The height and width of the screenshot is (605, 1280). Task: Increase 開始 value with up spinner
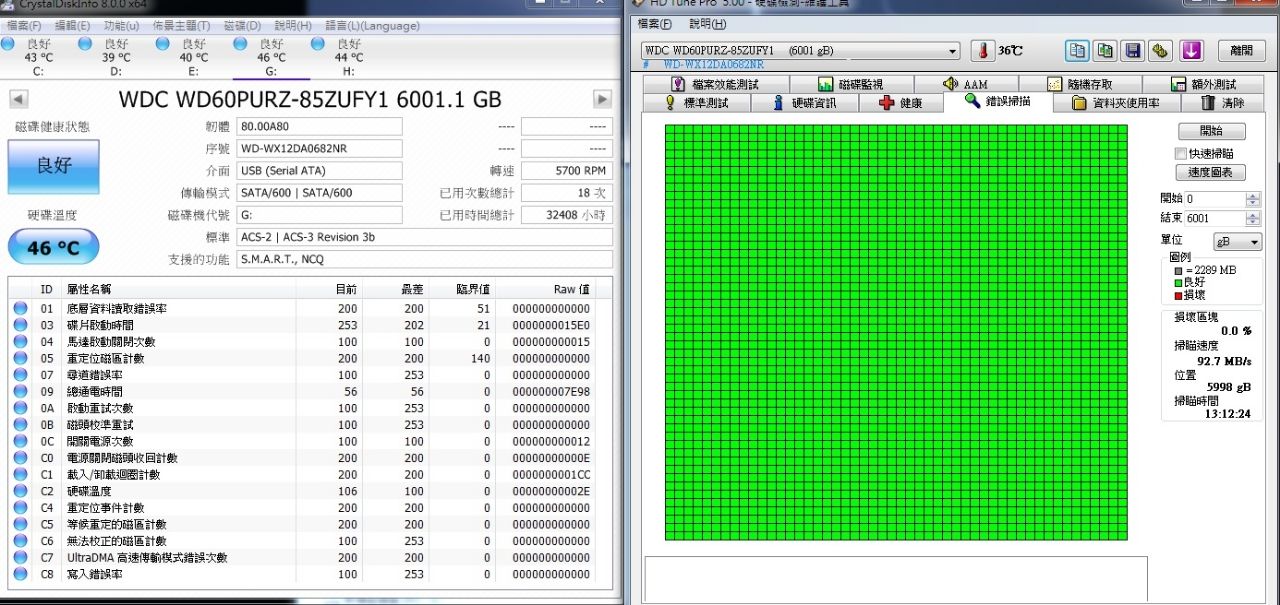click(x=1253, y=195)
